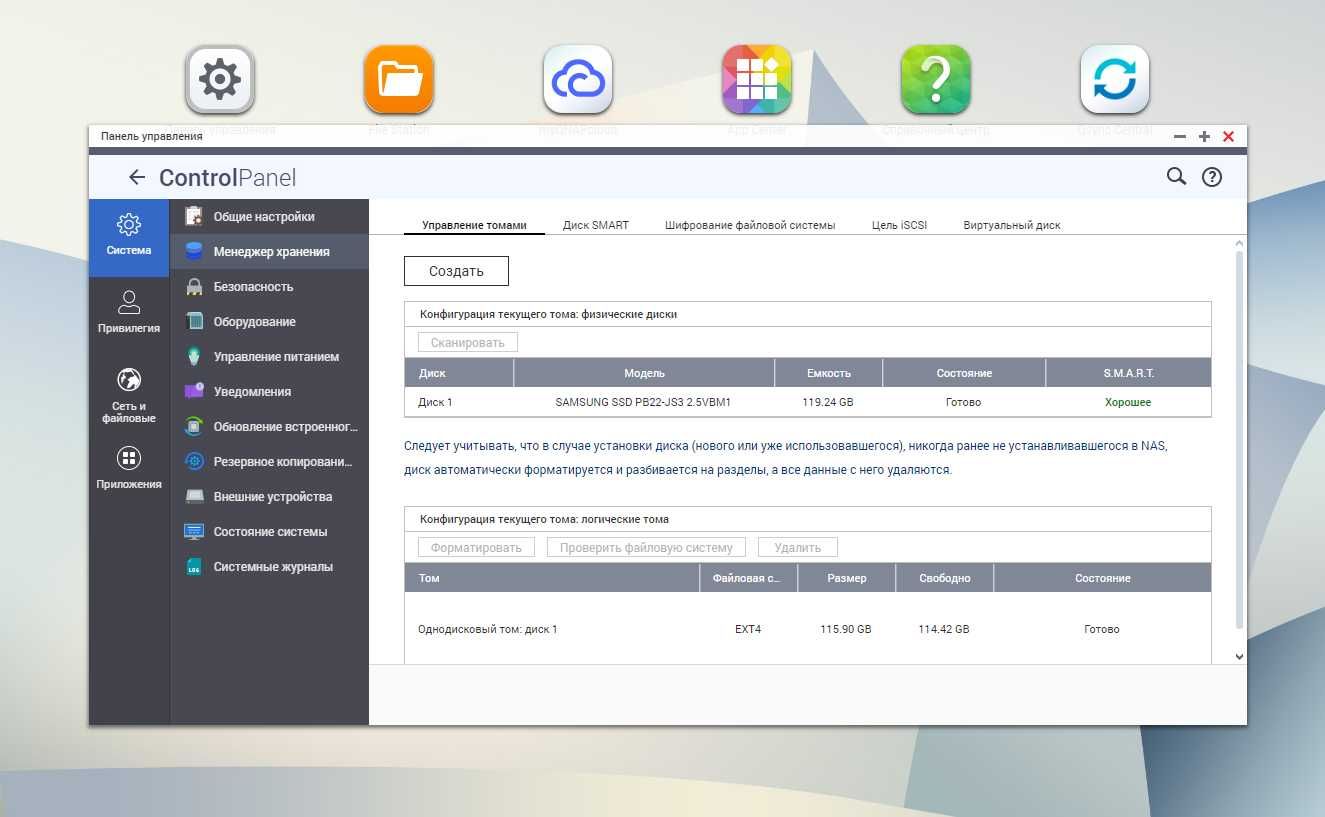
Task: Click the 119.24 GB capacity value
Action: pyautogui.click(x=828, y=402)
